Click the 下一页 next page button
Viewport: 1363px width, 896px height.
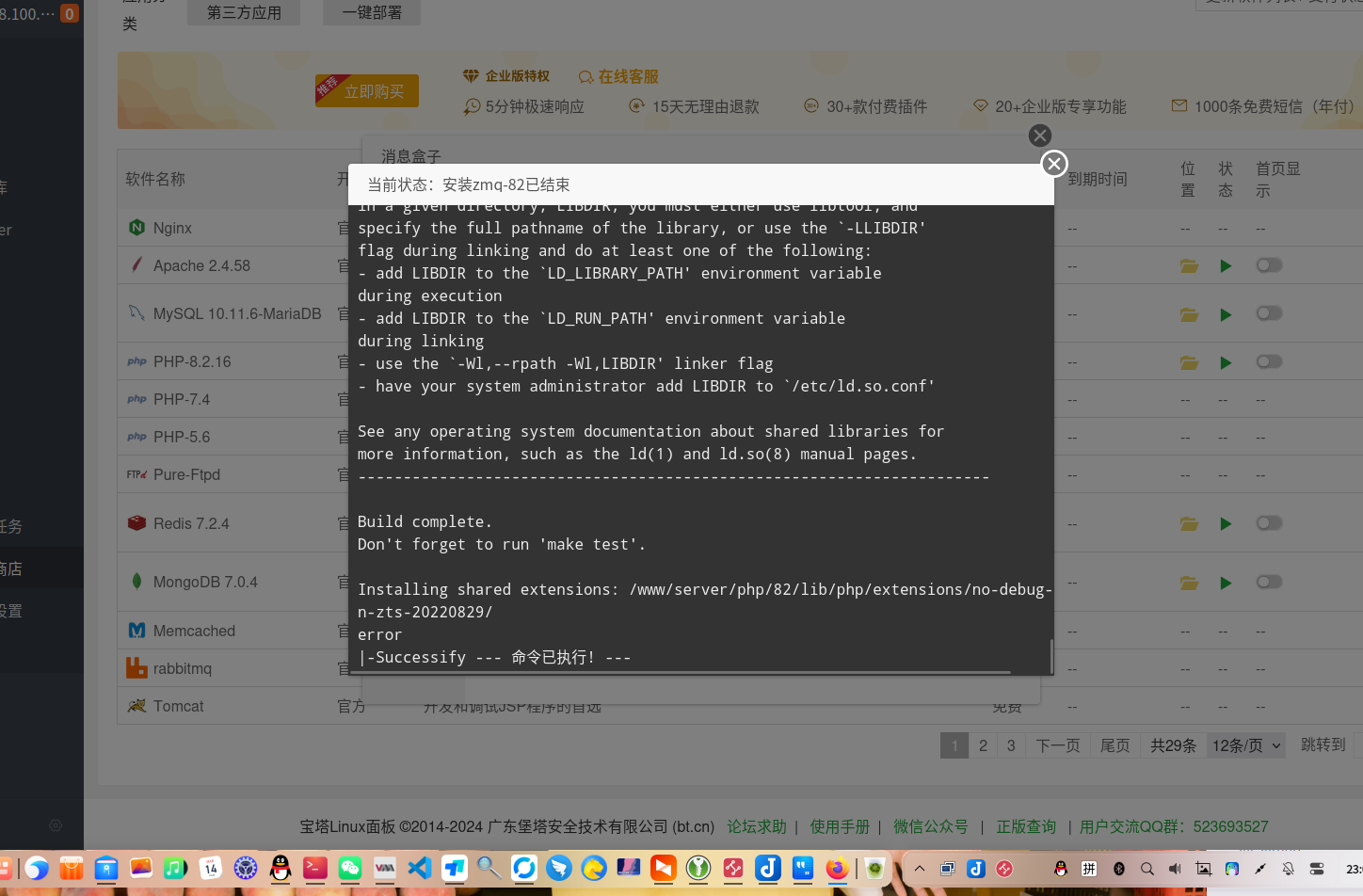[1058, 745]
